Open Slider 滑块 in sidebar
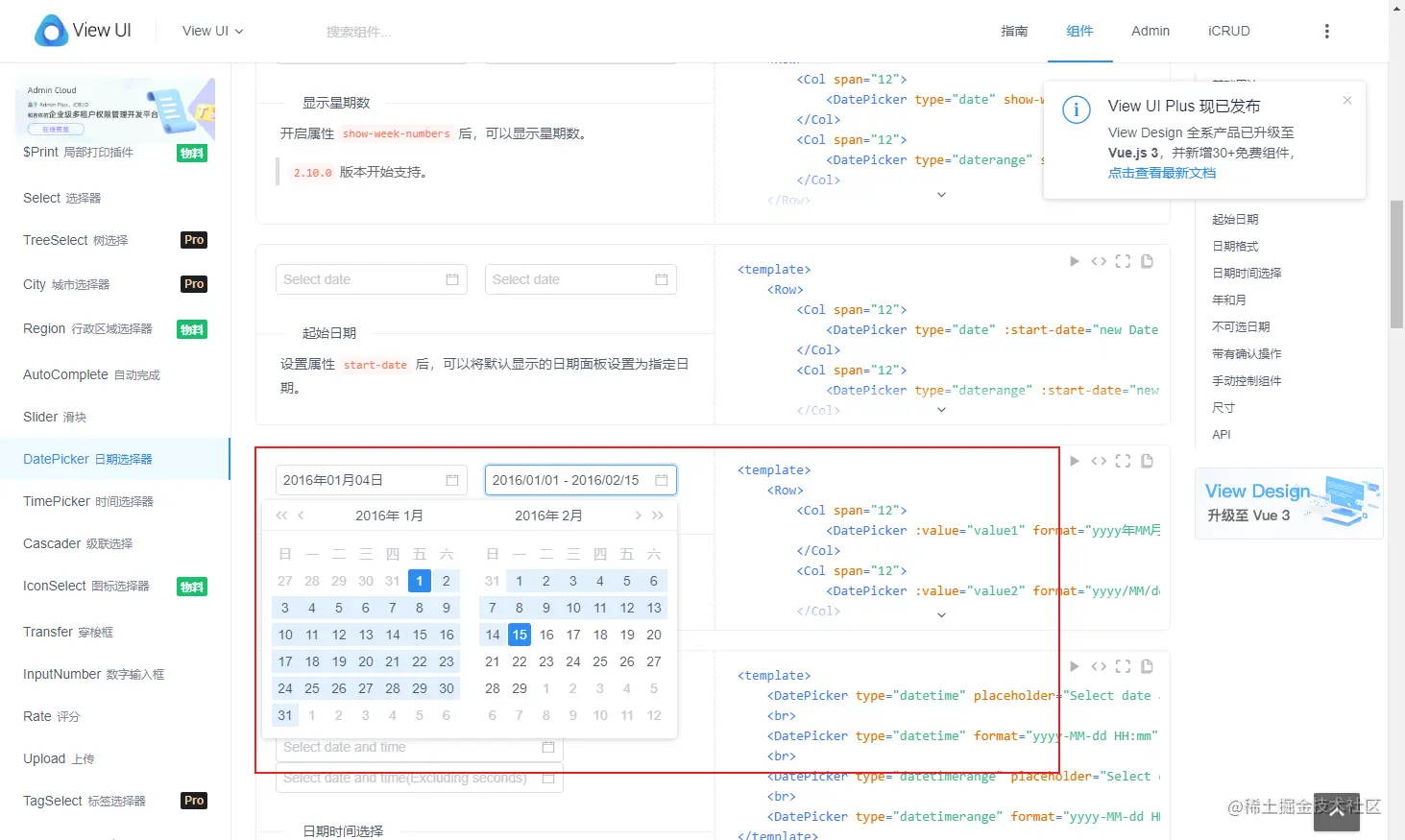 (115, 417)
